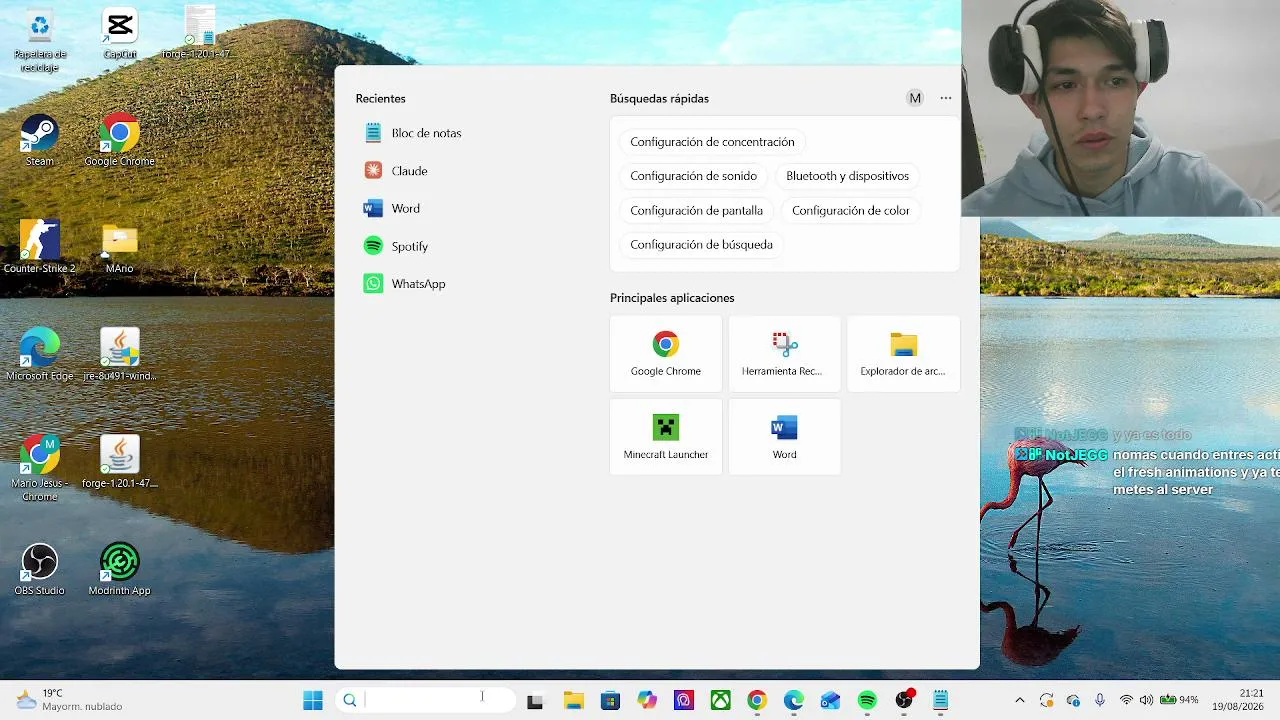This screenshot has height=720, width=1280.
Task: Select the jre-8u491 Java installer icon
Action: pyautogui.click(x=119, y=354)
